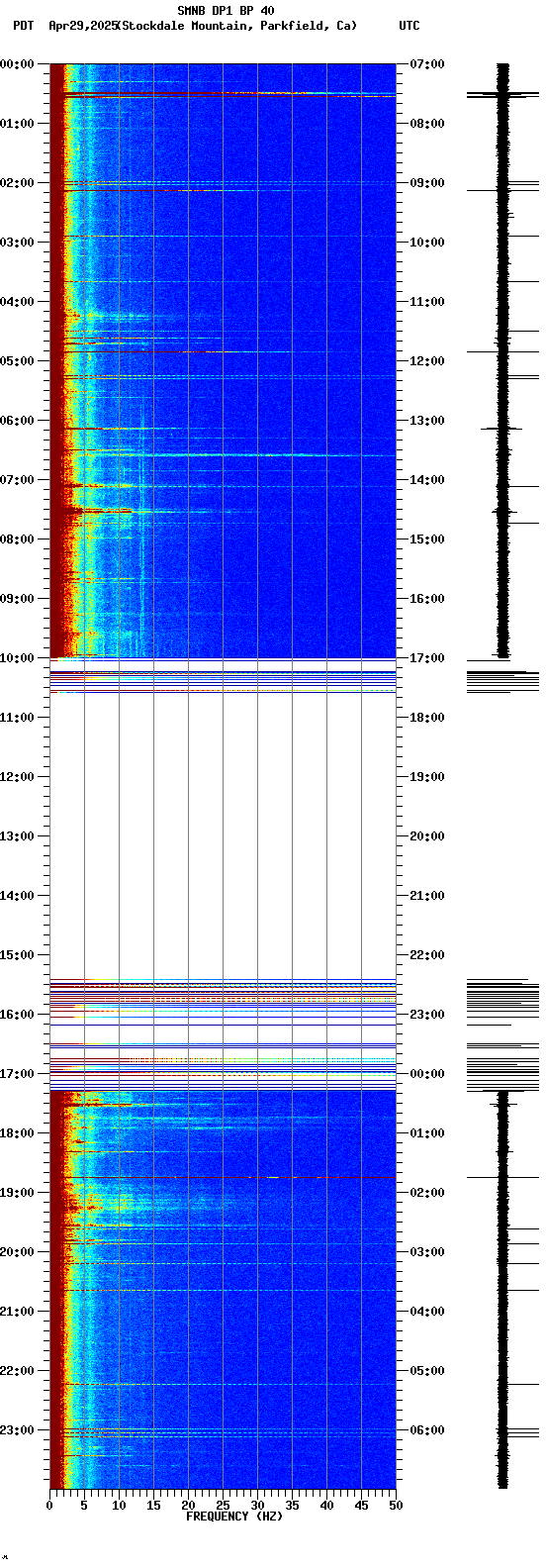Click the '16:00' PDT time label
Viewport: 546px width, 1568px height.
pyautogui.click(x=17, y=1015)
